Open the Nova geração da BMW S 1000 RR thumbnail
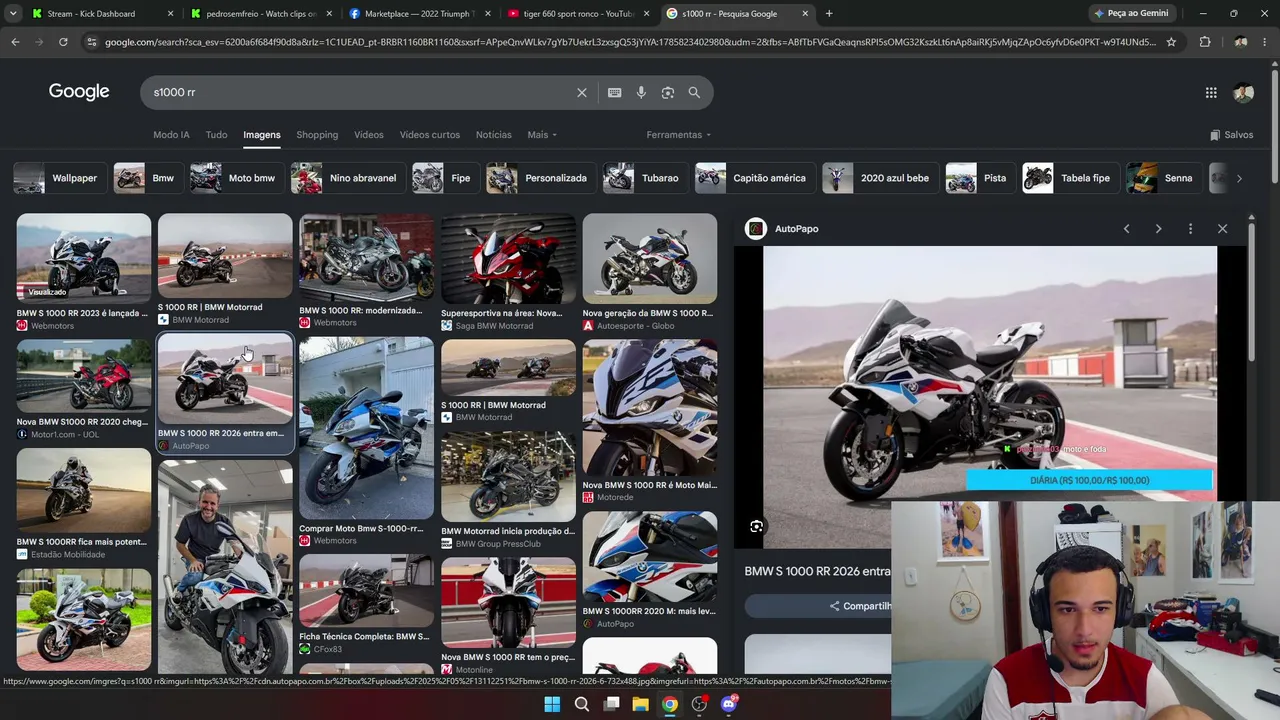Image resolution: width=1280 pixels, height=720 pixels. [650, 258]
